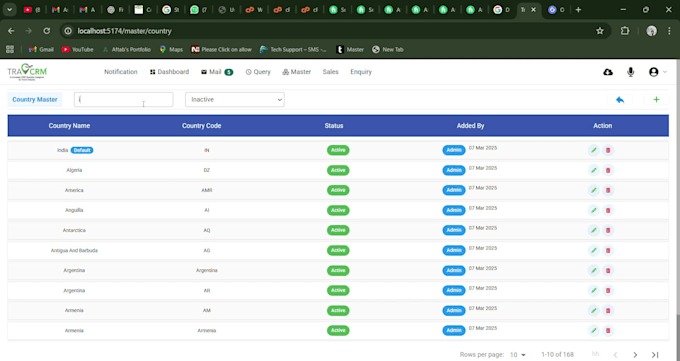
Task: Click the Antigua And Barbuda name cell
Action: (x=74, y=250)
